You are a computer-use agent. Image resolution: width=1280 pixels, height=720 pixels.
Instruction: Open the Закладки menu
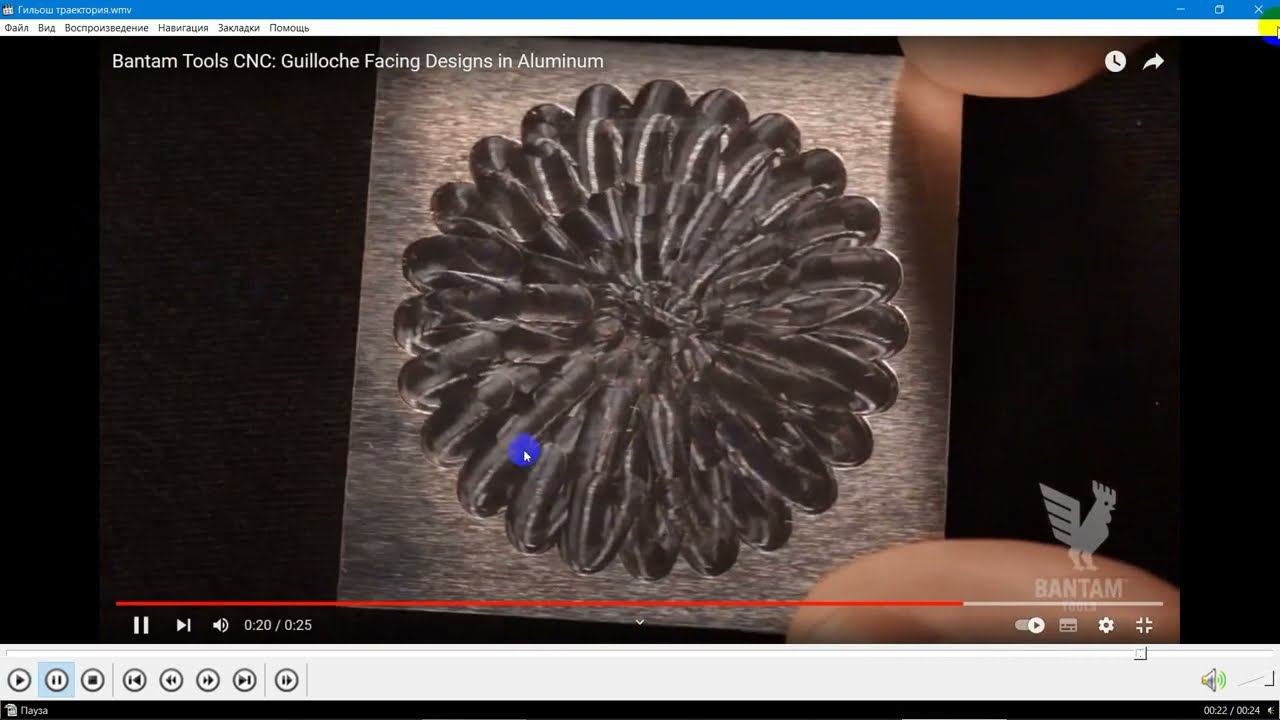pyautogui.click(x=238, y=28)
